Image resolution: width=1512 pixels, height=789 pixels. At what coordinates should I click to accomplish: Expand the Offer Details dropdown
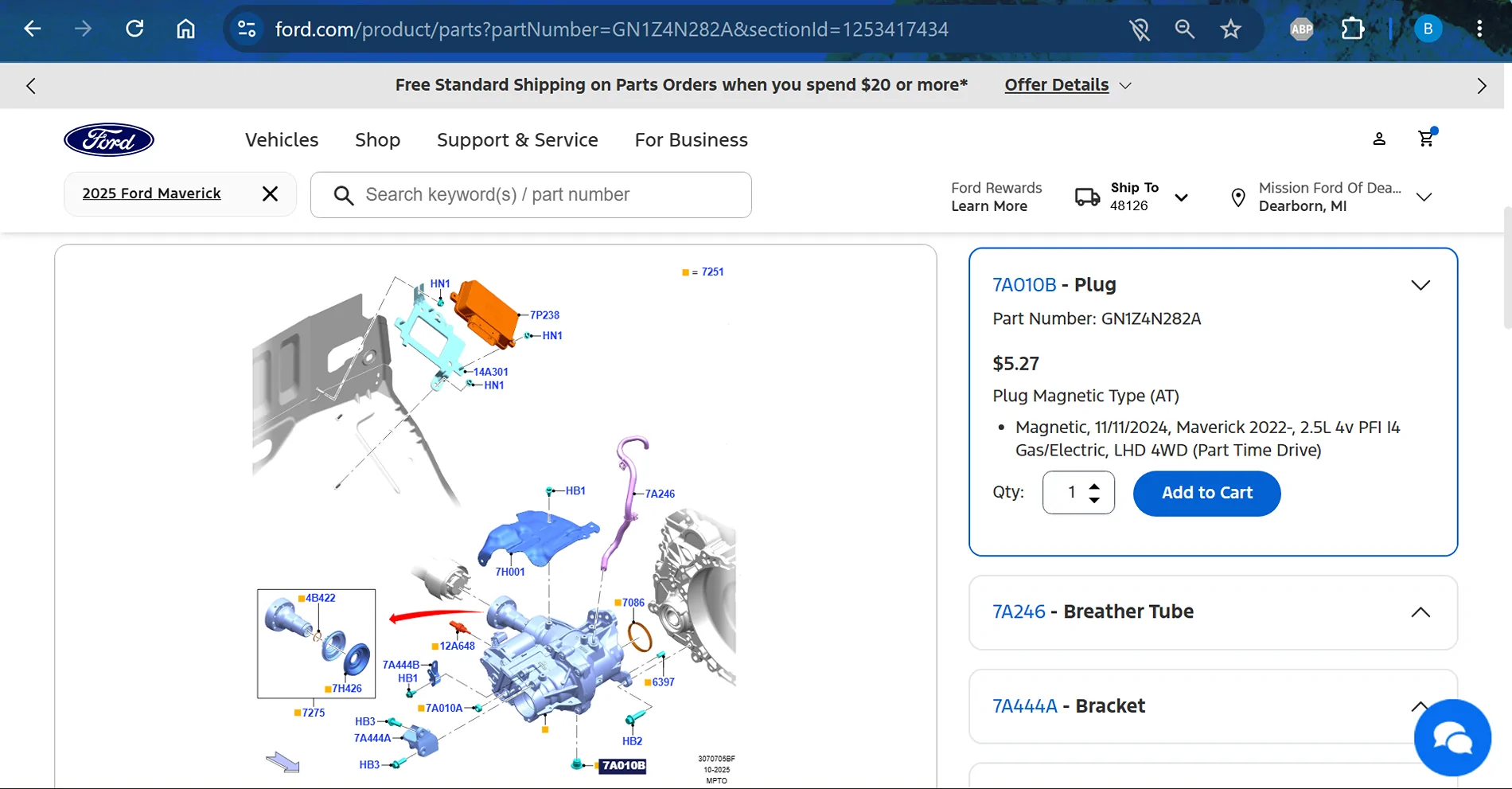[x=1125, y=86]
